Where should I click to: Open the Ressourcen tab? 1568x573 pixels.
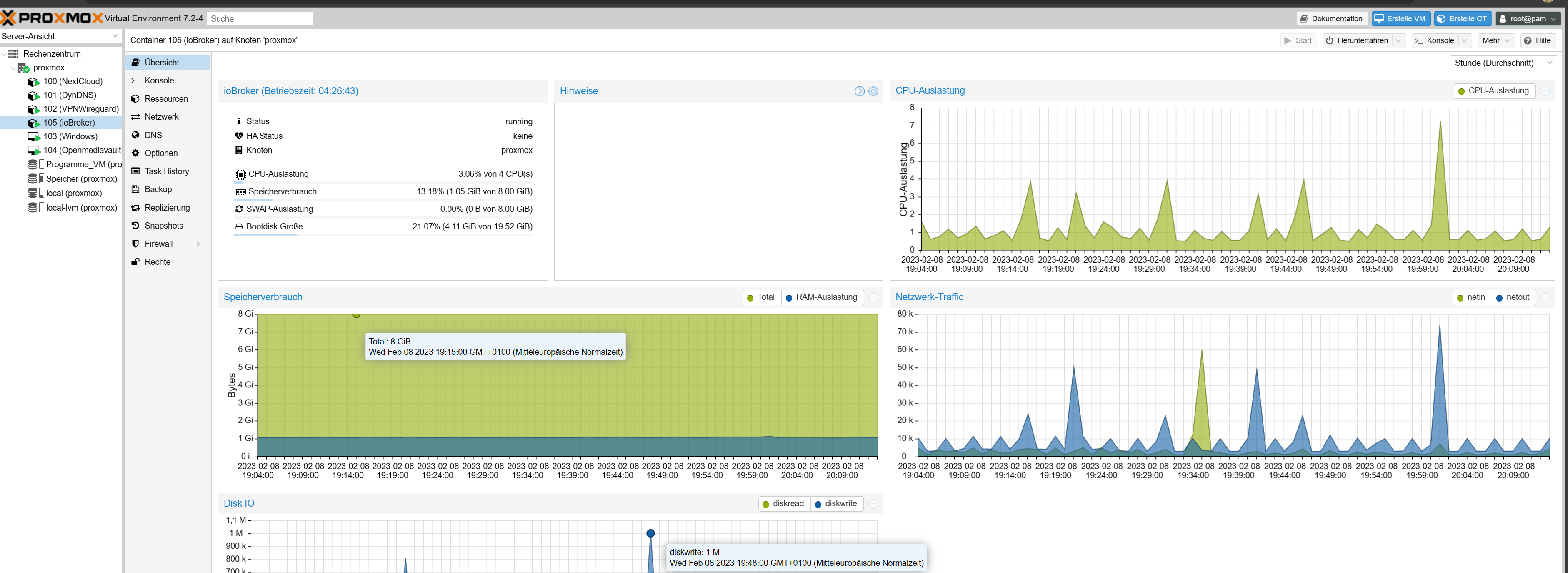click(x=168, y=99)
